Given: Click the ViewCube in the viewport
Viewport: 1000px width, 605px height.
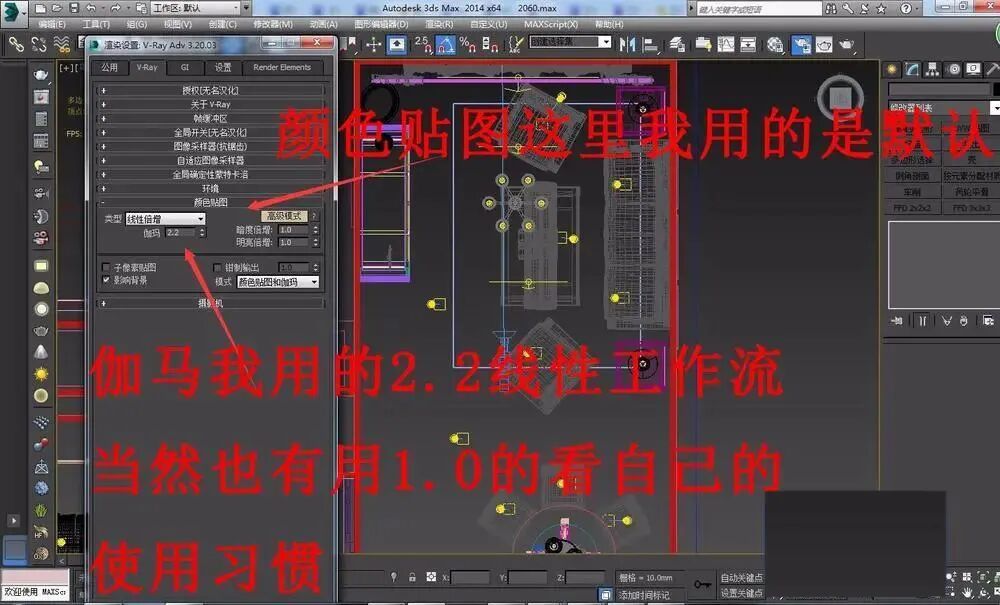Looking at the screenshot, I should tap(841, 98).
